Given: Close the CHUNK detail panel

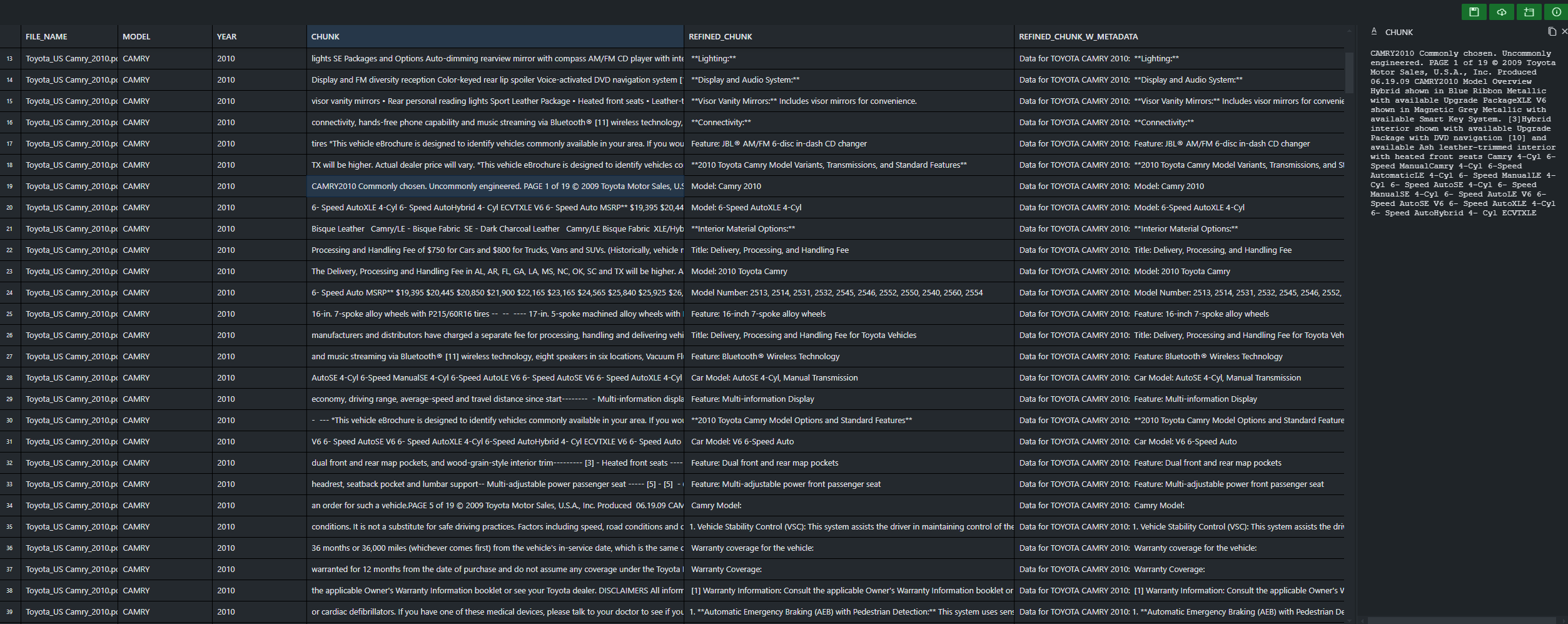Looking at the screenshot, I should (x=1564, y=31).
